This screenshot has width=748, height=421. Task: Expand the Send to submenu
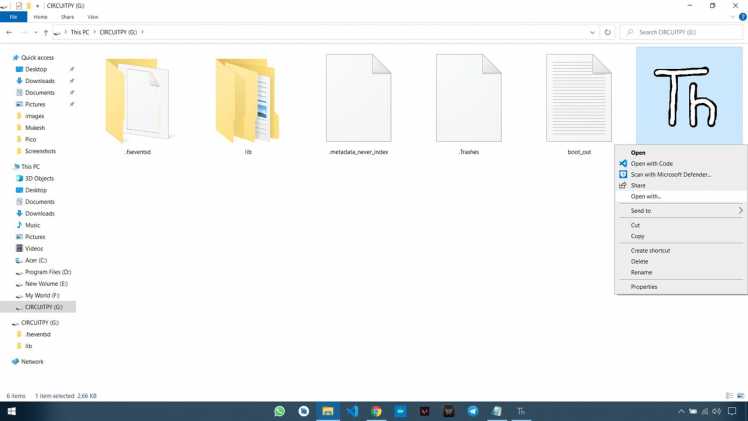pyautogui.click(x=740, y=210)
